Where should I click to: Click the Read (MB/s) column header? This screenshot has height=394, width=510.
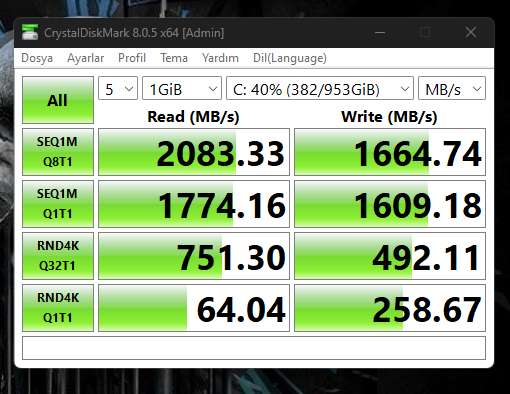[x=193, y=117]
